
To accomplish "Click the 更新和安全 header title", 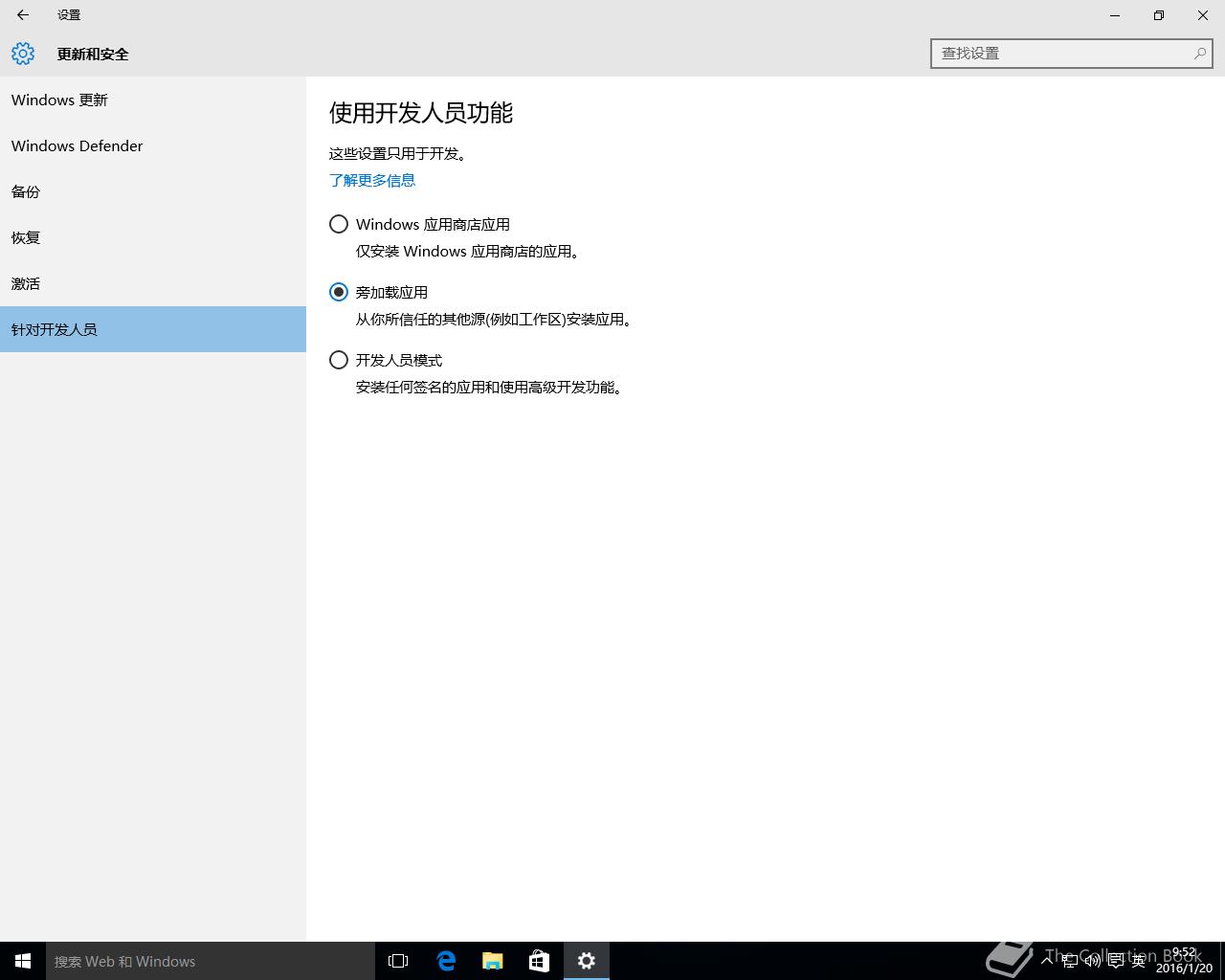I will (x=93, y=55).
